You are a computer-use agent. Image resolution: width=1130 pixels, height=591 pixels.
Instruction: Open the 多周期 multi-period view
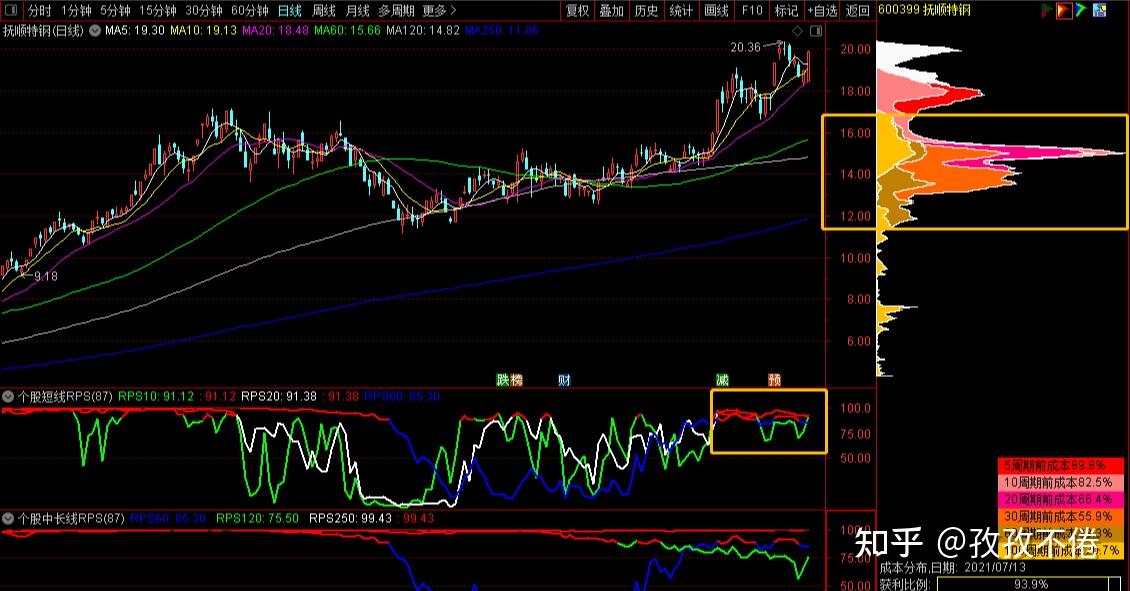click(396, 11)
